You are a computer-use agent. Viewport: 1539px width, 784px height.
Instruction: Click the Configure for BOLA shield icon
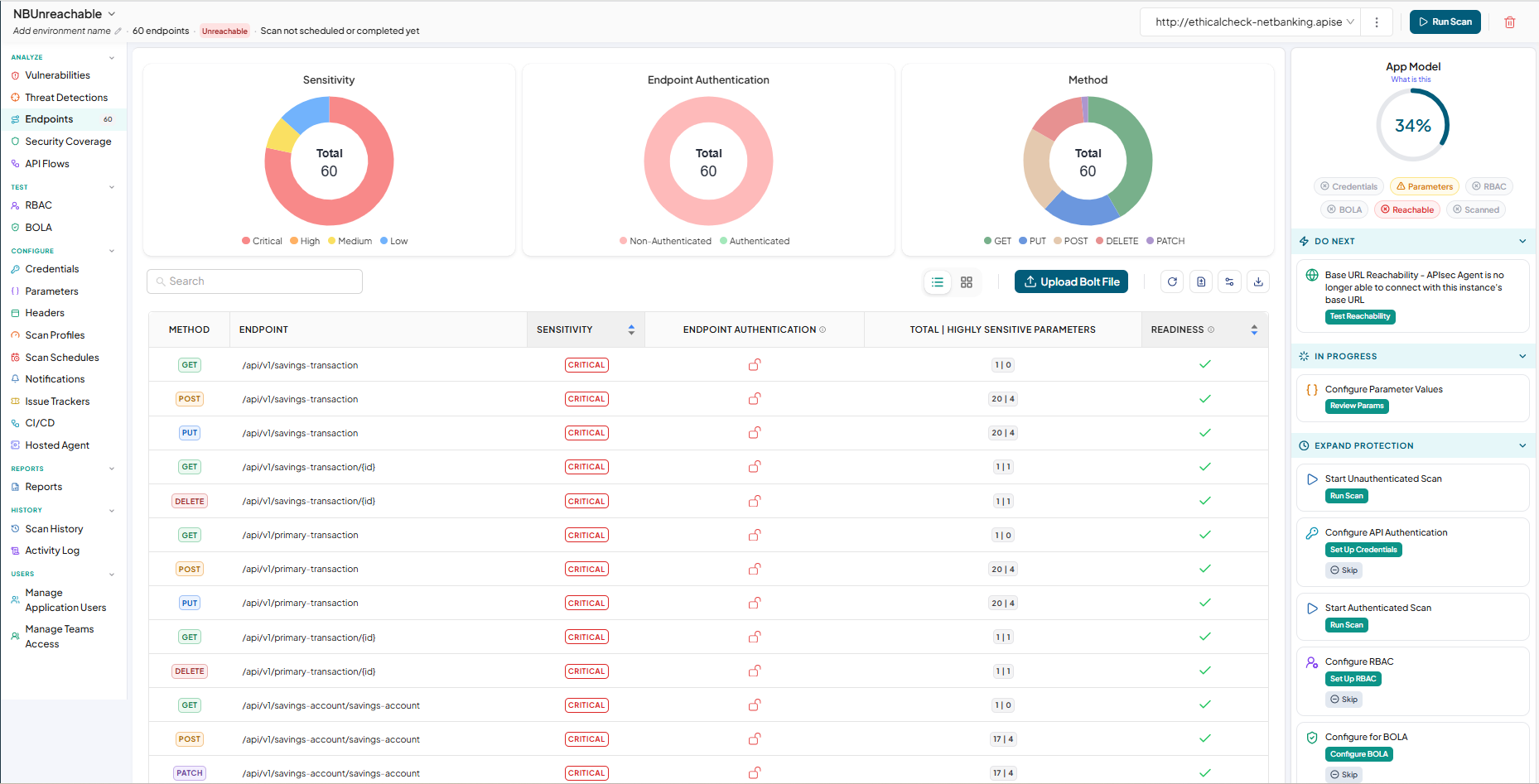click(1312, 738)
